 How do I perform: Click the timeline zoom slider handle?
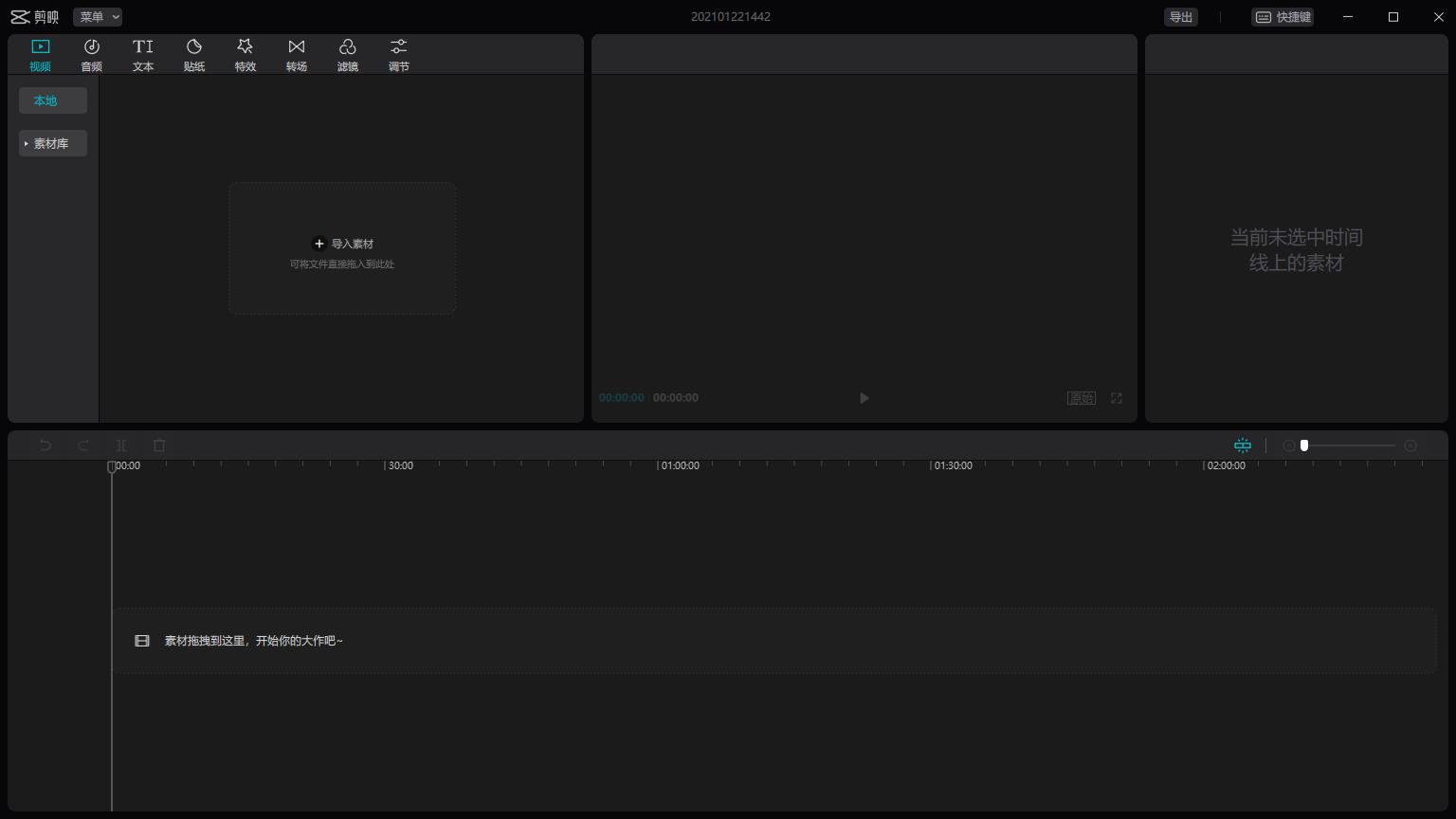(1304, 446)
